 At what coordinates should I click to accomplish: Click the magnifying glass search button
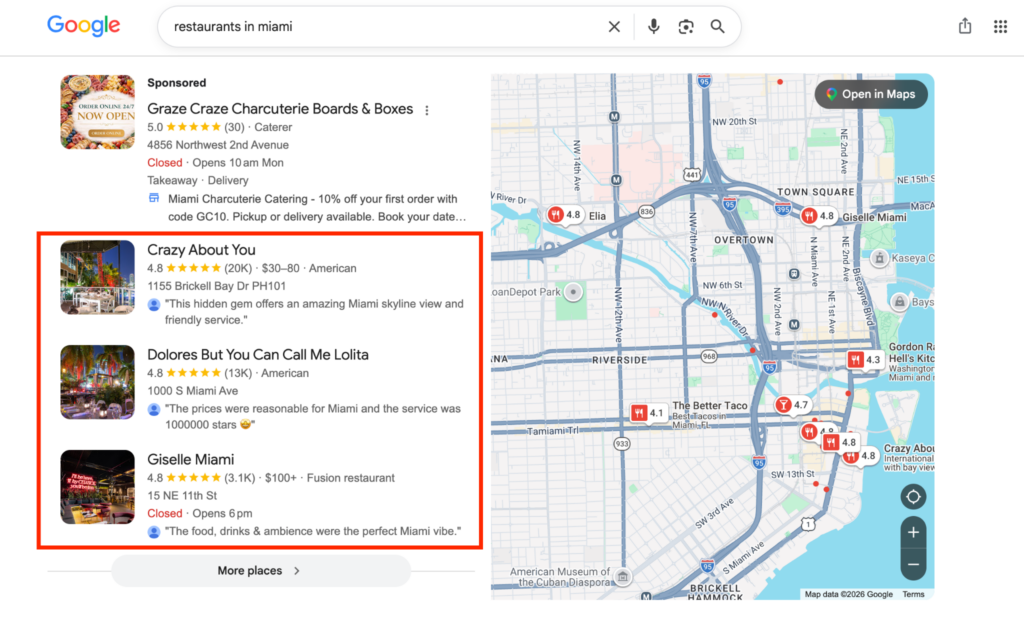click(718, 27)
